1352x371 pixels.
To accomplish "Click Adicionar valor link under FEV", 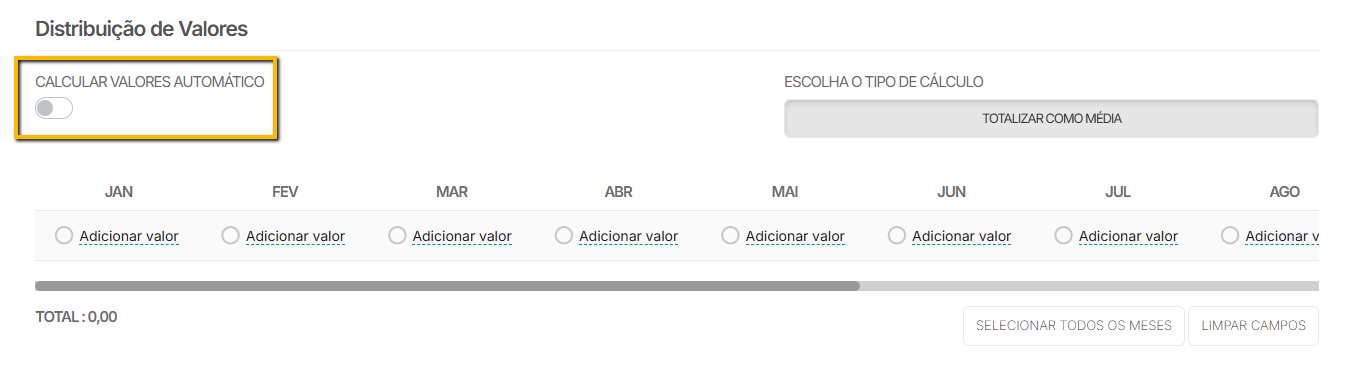I will coord(296,236).
